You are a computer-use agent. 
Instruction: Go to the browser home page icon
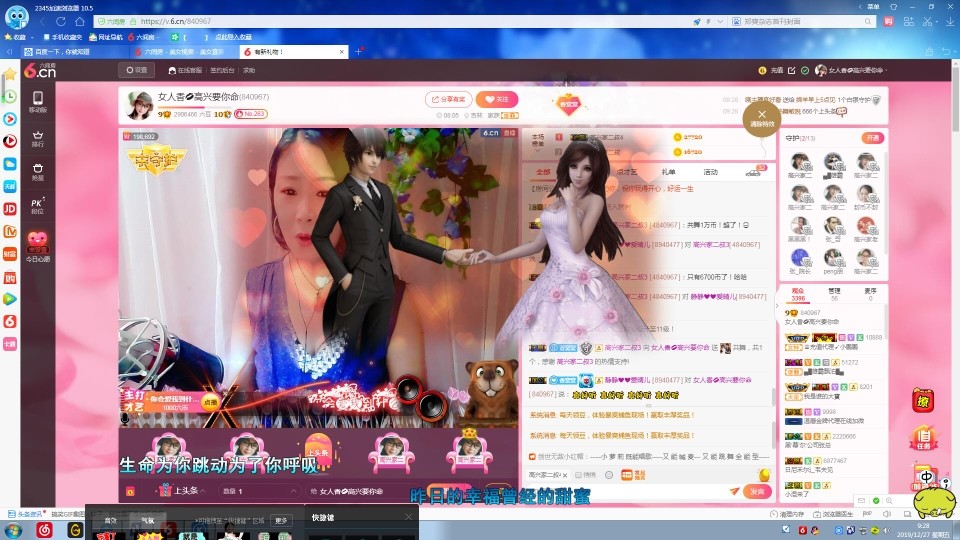click(80, 21)
